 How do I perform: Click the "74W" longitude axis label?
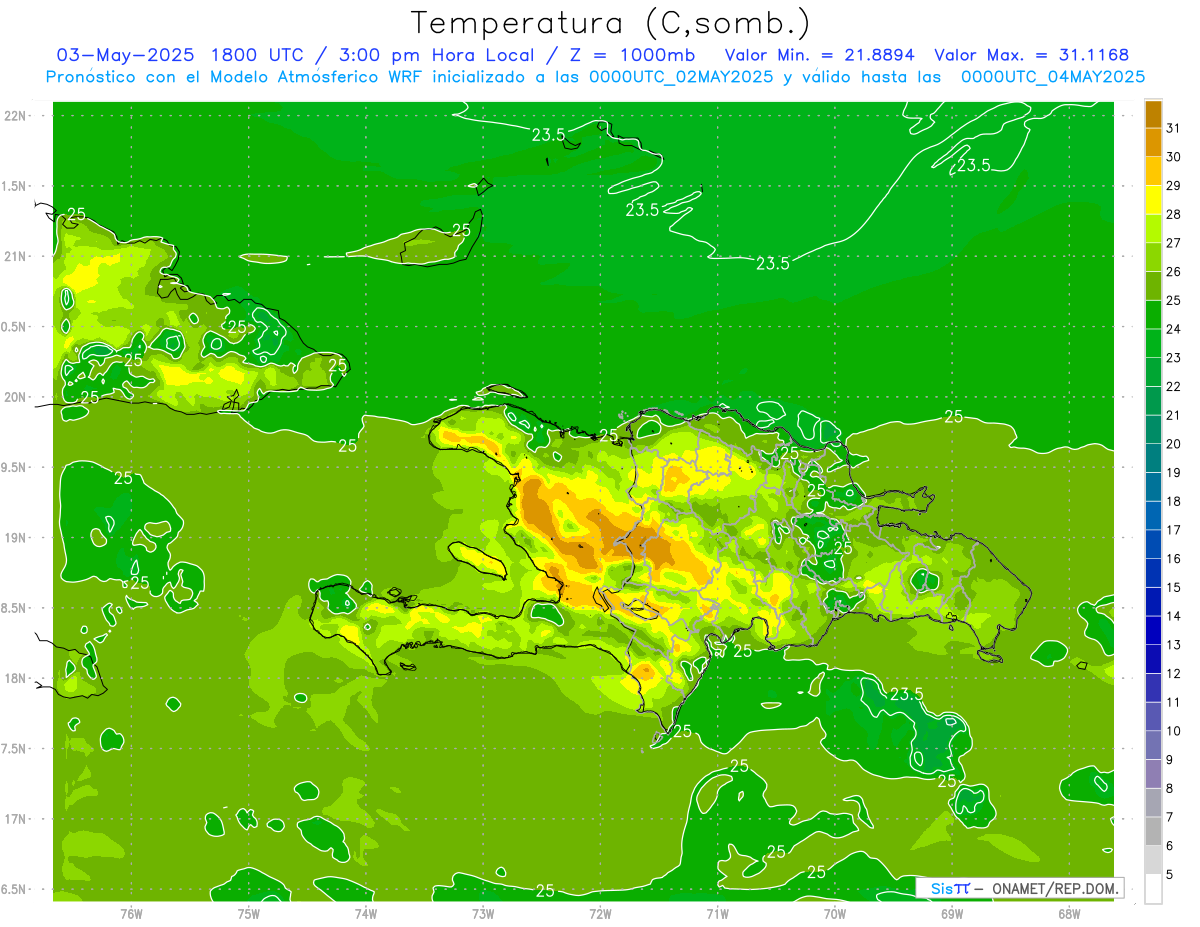366,914
